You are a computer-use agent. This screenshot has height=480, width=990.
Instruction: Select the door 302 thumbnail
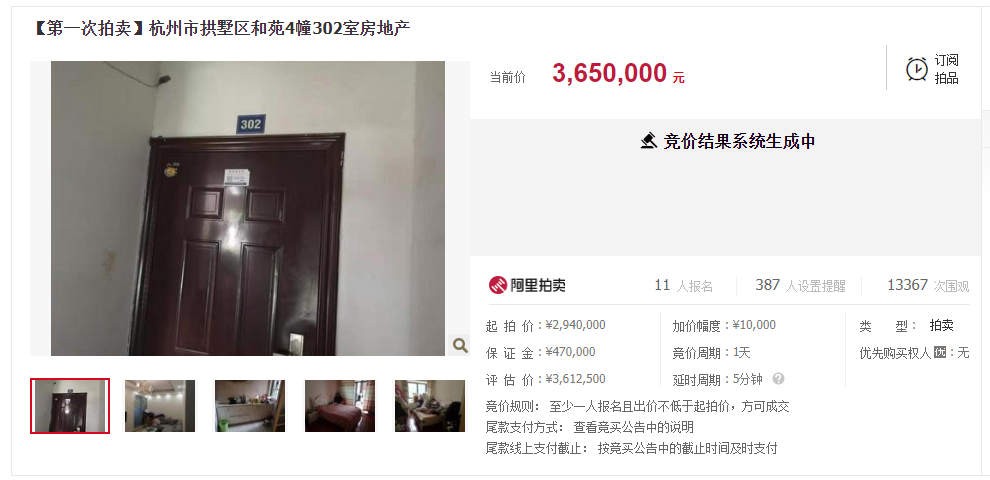coord(70,405)
